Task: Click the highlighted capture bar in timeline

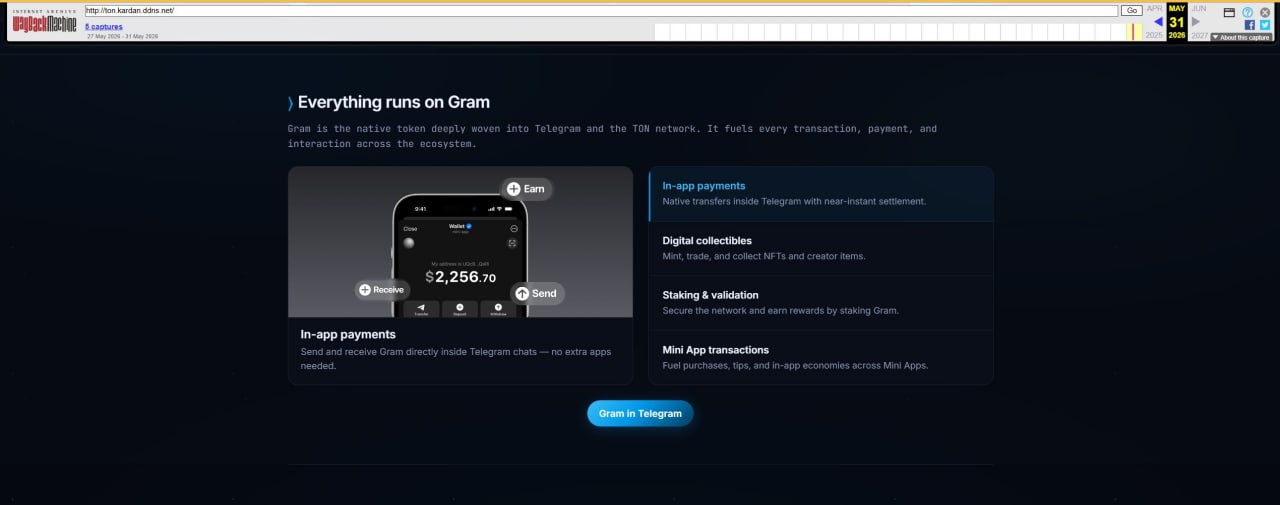Action: [1132, 31]
